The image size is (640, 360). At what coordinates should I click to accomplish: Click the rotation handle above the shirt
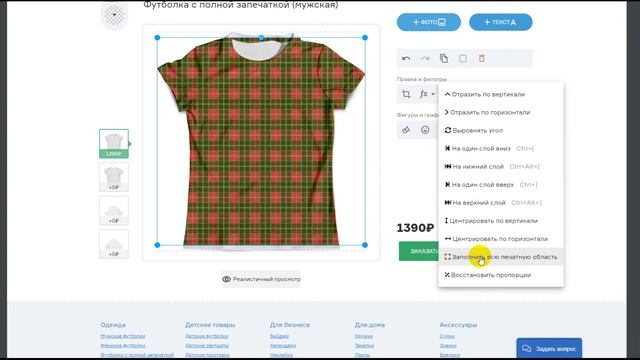click(261, 38)
